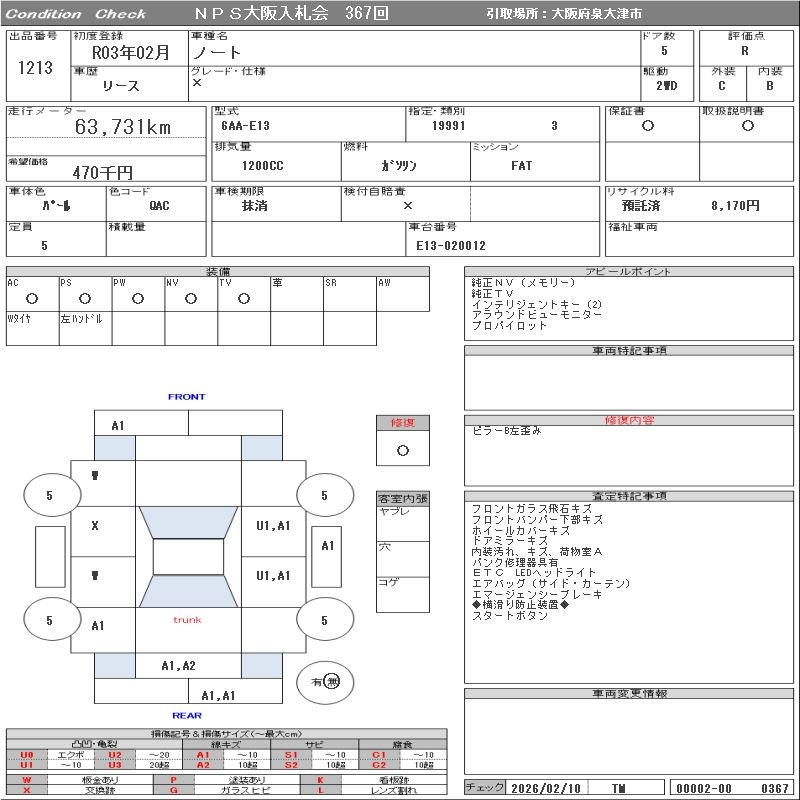Click the rear window shape above trunk
This screenshot has width=800, height=800.
pyautogui.click(x=188, y=591)
